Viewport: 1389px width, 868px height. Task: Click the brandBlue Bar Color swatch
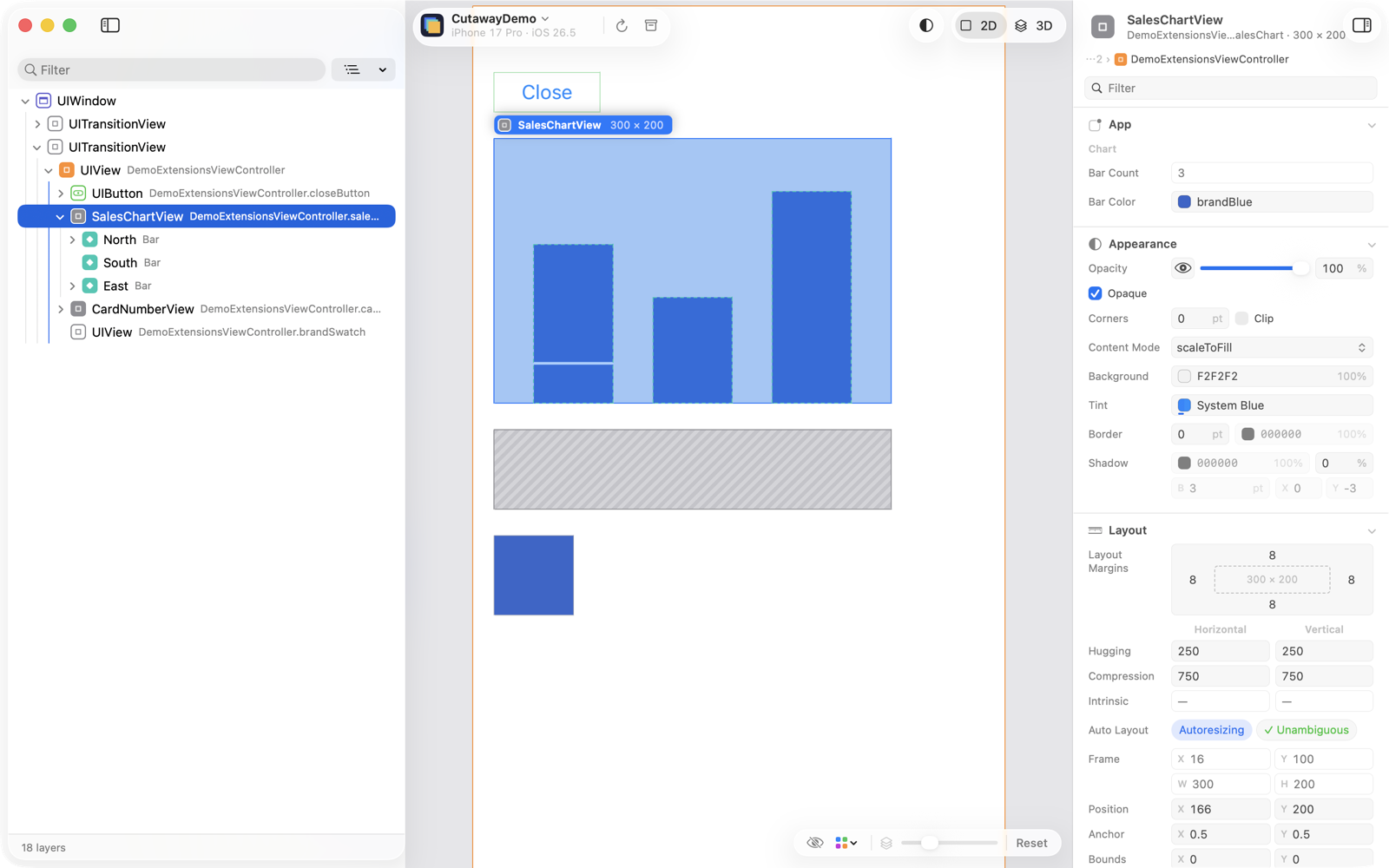tap(1184, 201)
